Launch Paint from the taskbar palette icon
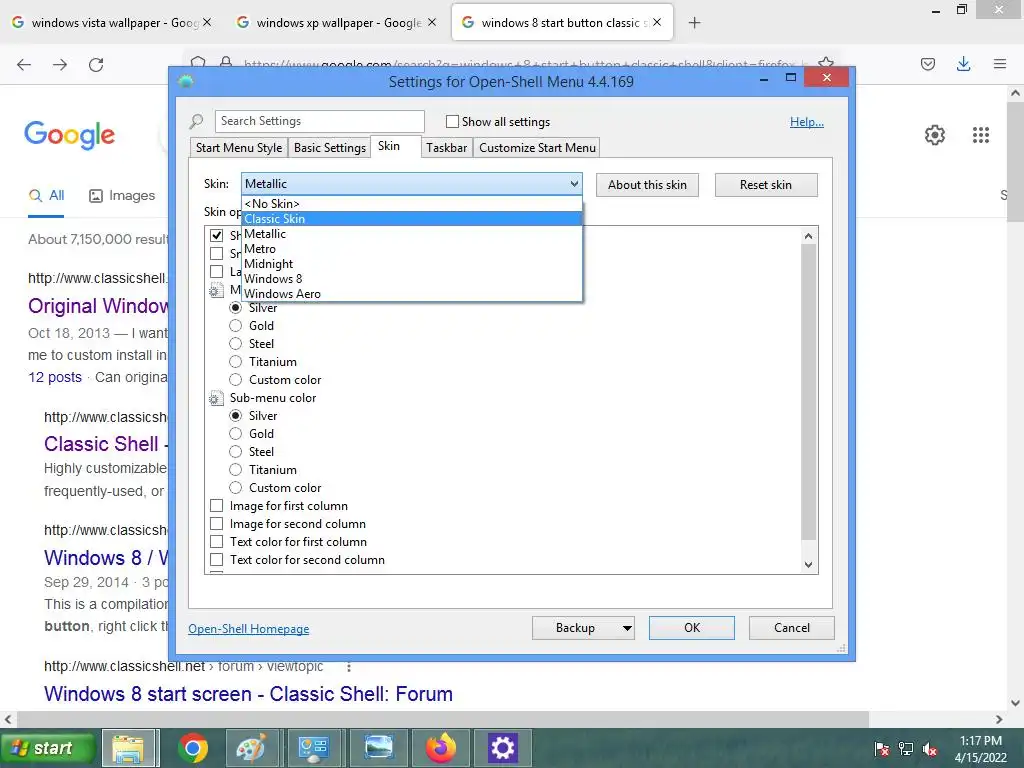This screenshot has width=1024, height=768. pyautogui.click(x=251, y=748)
